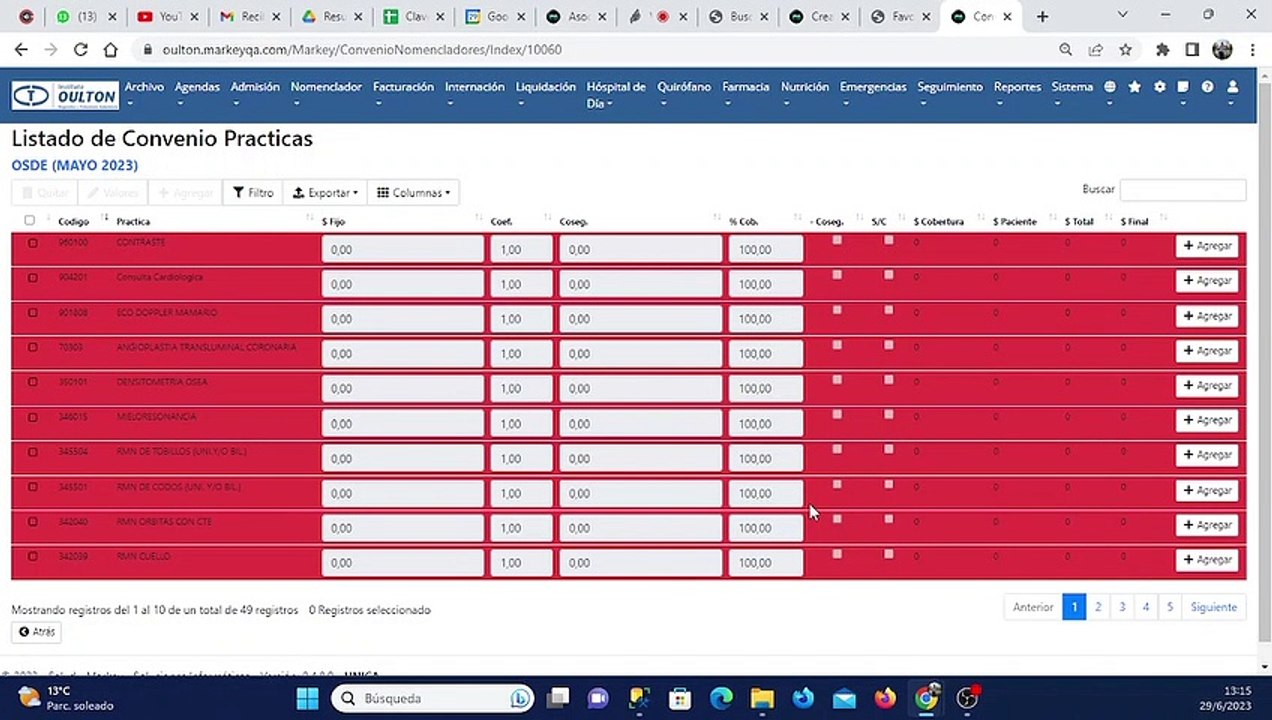
Task: Click the help question mark icon
Action: 1207,87
